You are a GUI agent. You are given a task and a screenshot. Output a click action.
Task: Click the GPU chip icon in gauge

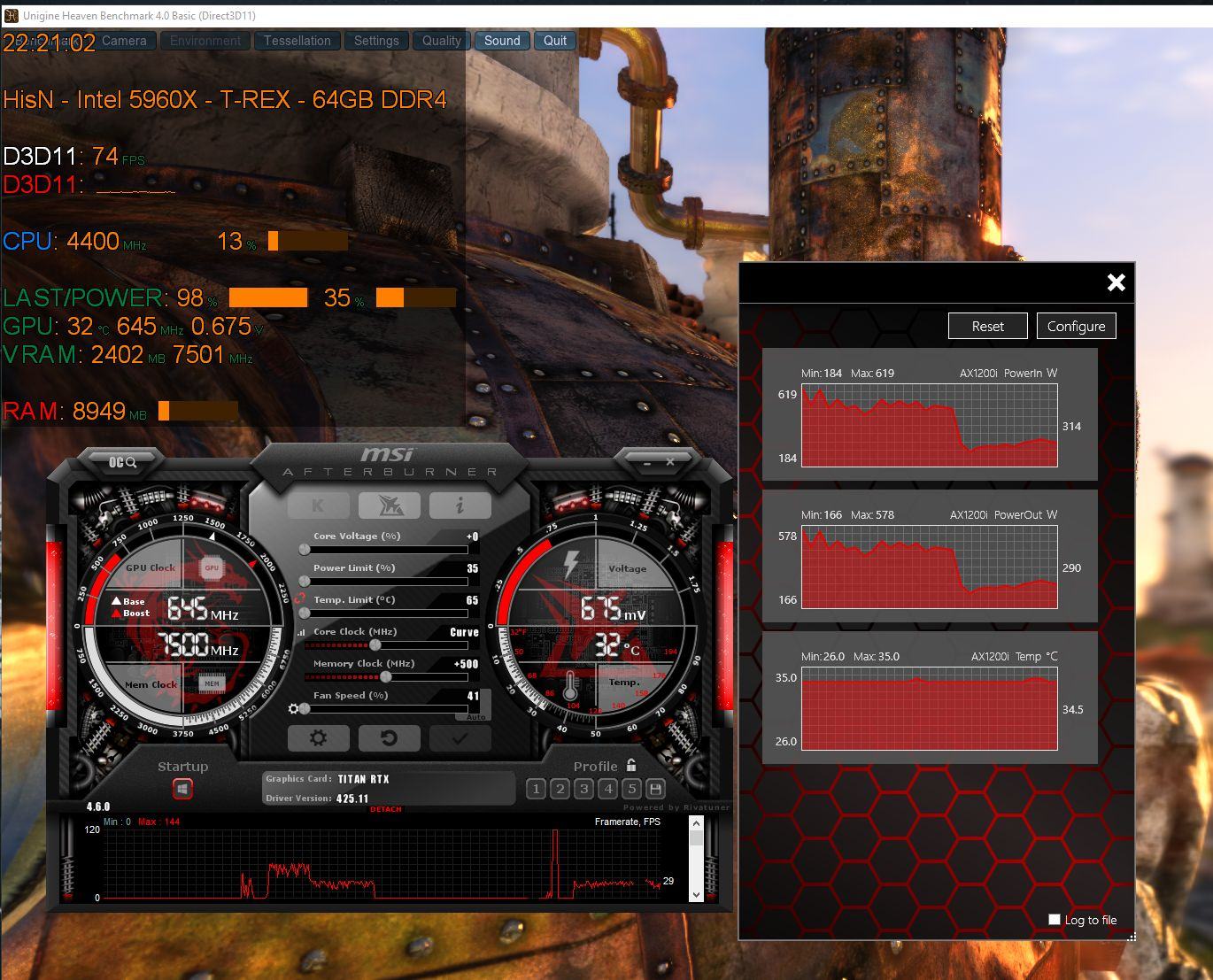[x=212, y=567]
